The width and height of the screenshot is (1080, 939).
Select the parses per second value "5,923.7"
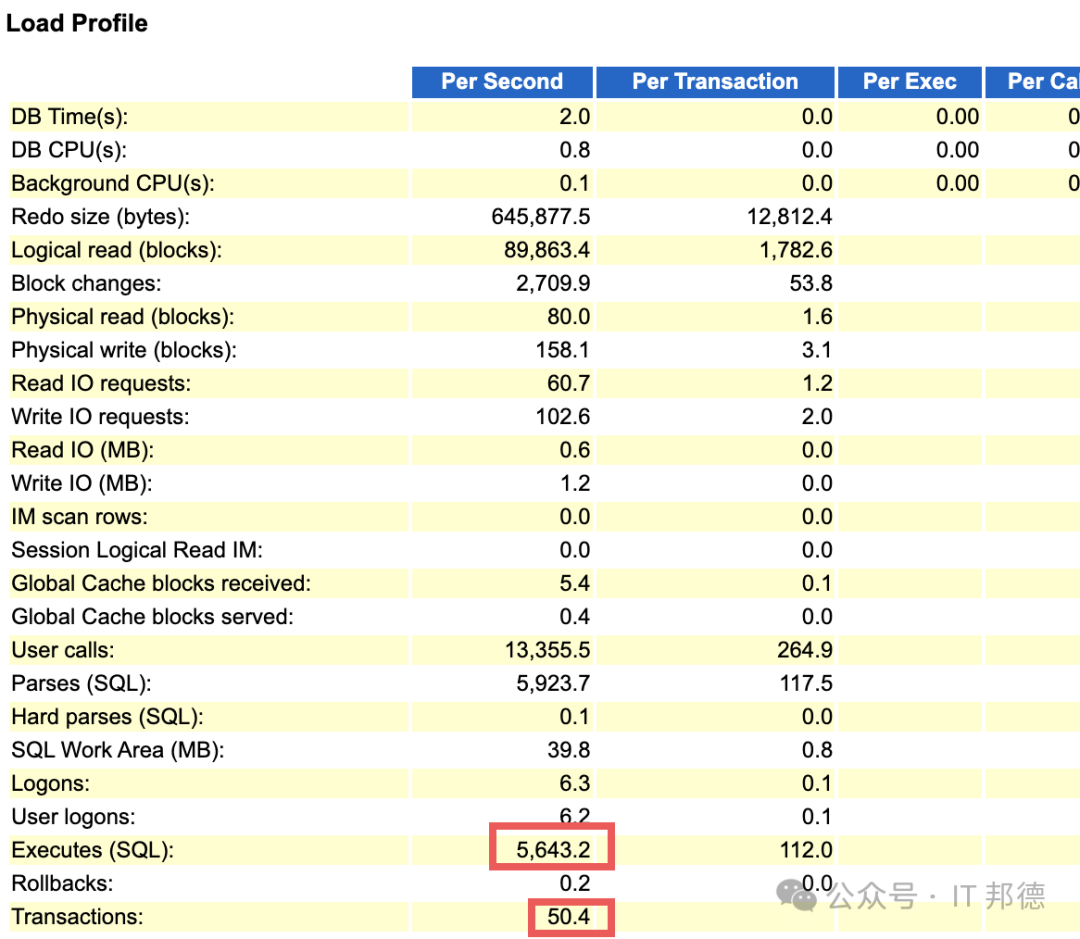[553, 684]
